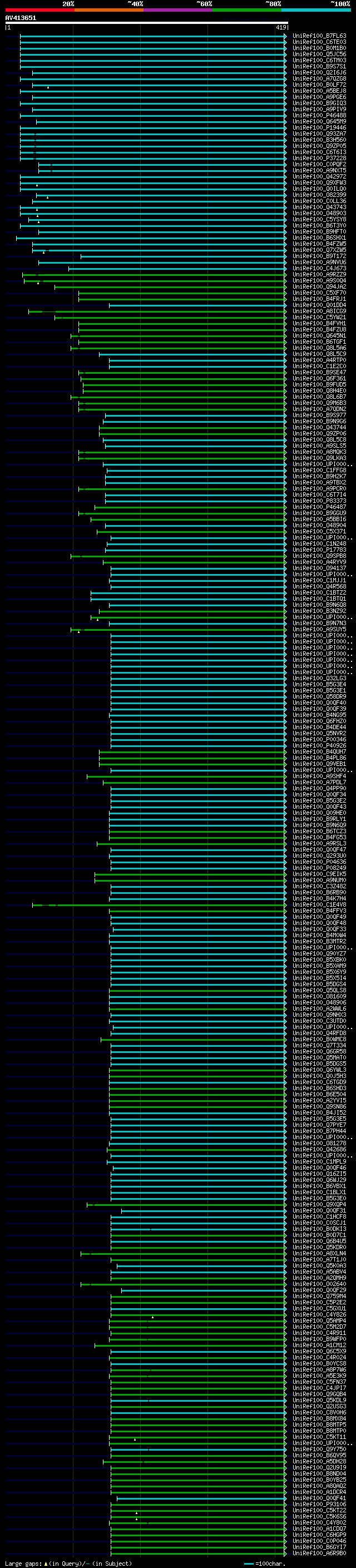Image resolution: width=356 pixels, height=1568 pixels.
Task: Click the UniRef100_C6HGP9 label
Action: [x=319, y=1535]
